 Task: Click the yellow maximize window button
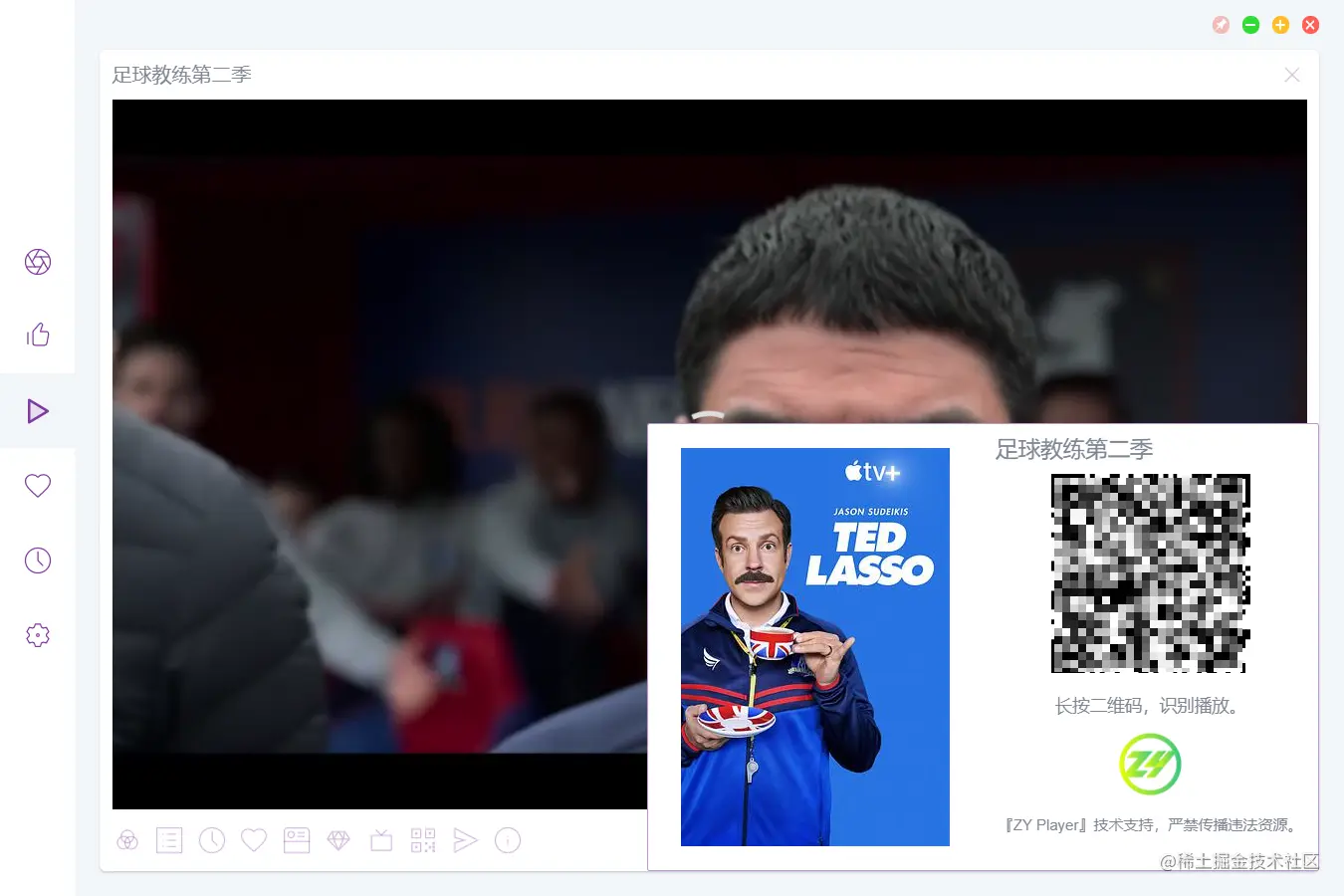tap(1281, 25)
